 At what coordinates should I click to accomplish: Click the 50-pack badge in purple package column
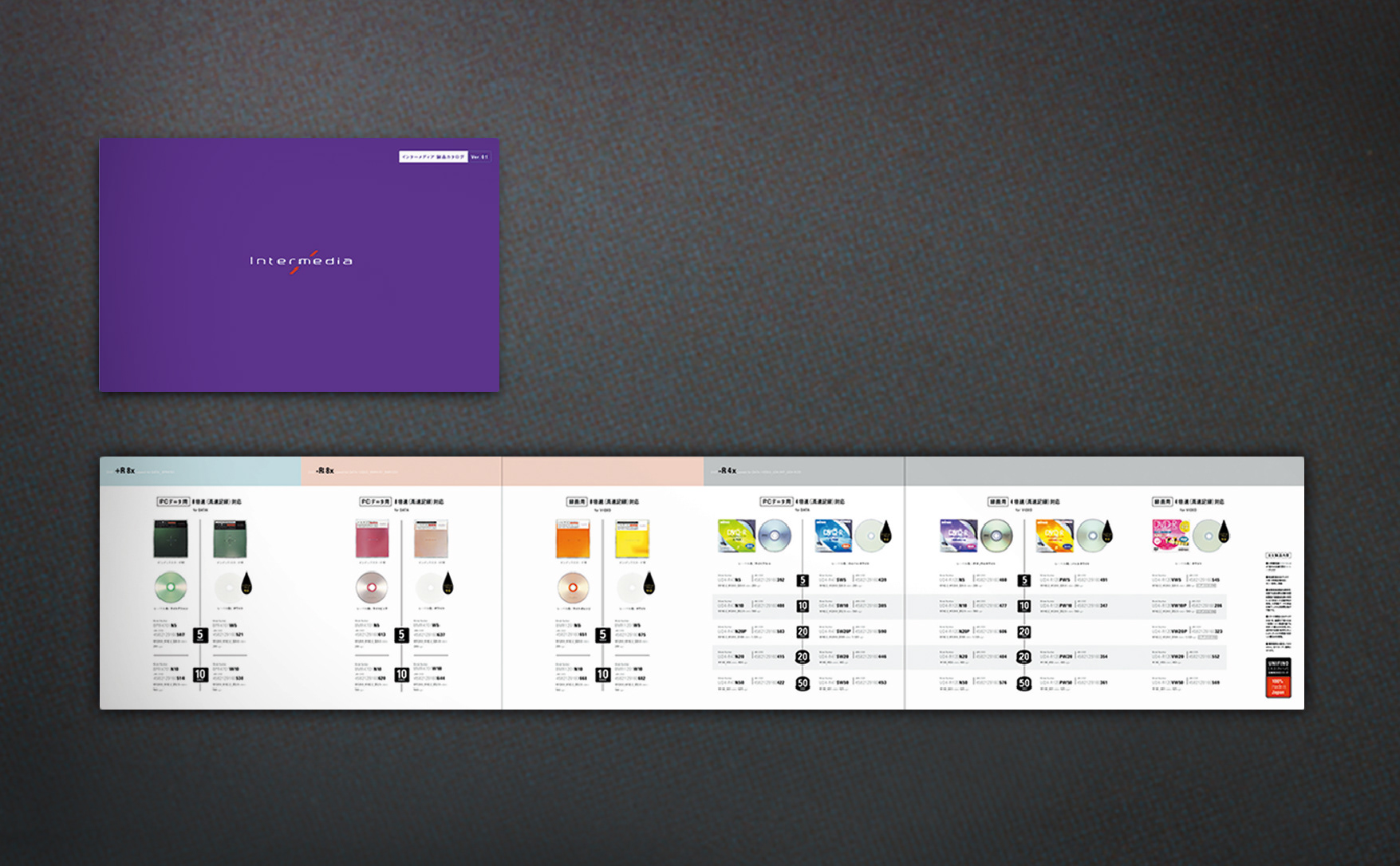[x=1024, y=683]
